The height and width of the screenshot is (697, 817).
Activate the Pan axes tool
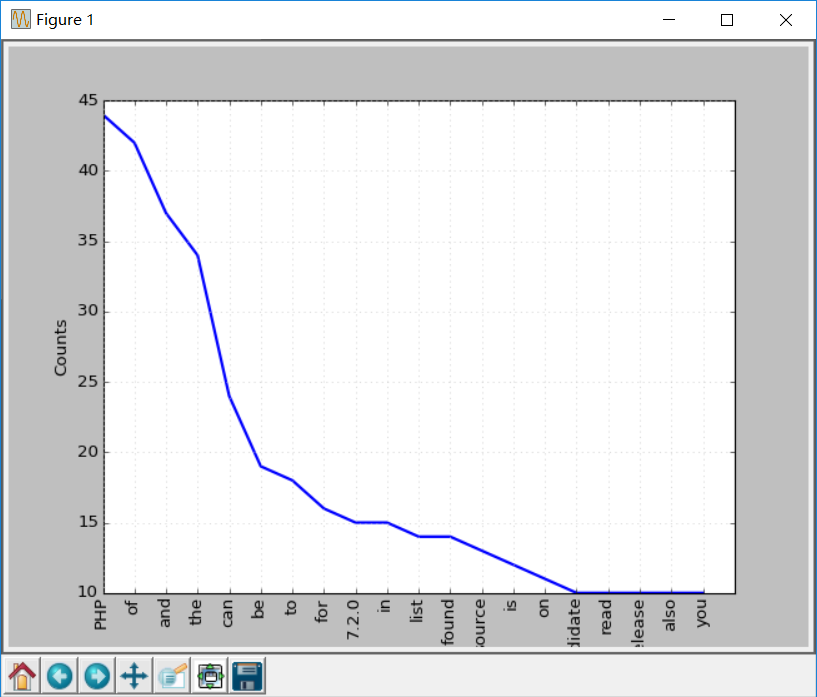click(134, 676)
